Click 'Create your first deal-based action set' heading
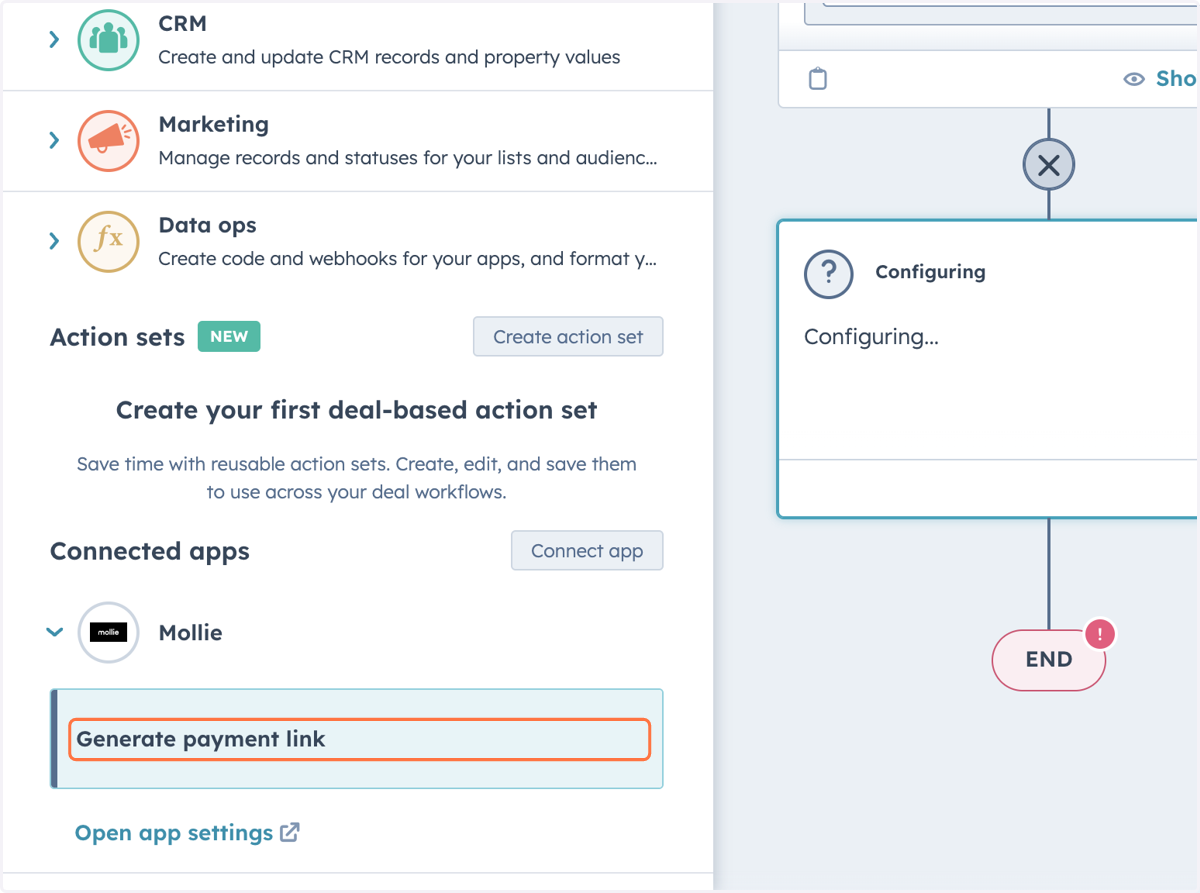 coord(357,410)
